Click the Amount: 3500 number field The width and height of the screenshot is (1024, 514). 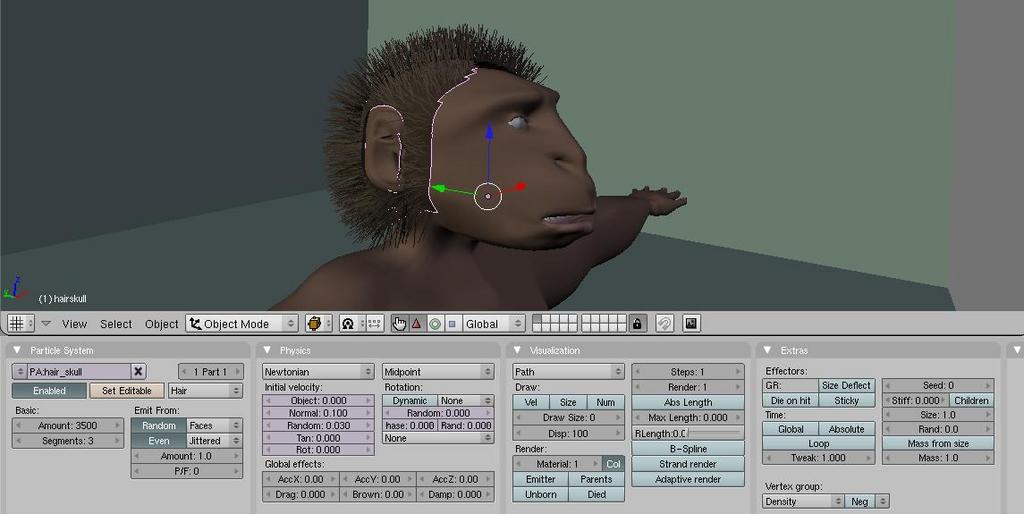(x=68, y=425)
